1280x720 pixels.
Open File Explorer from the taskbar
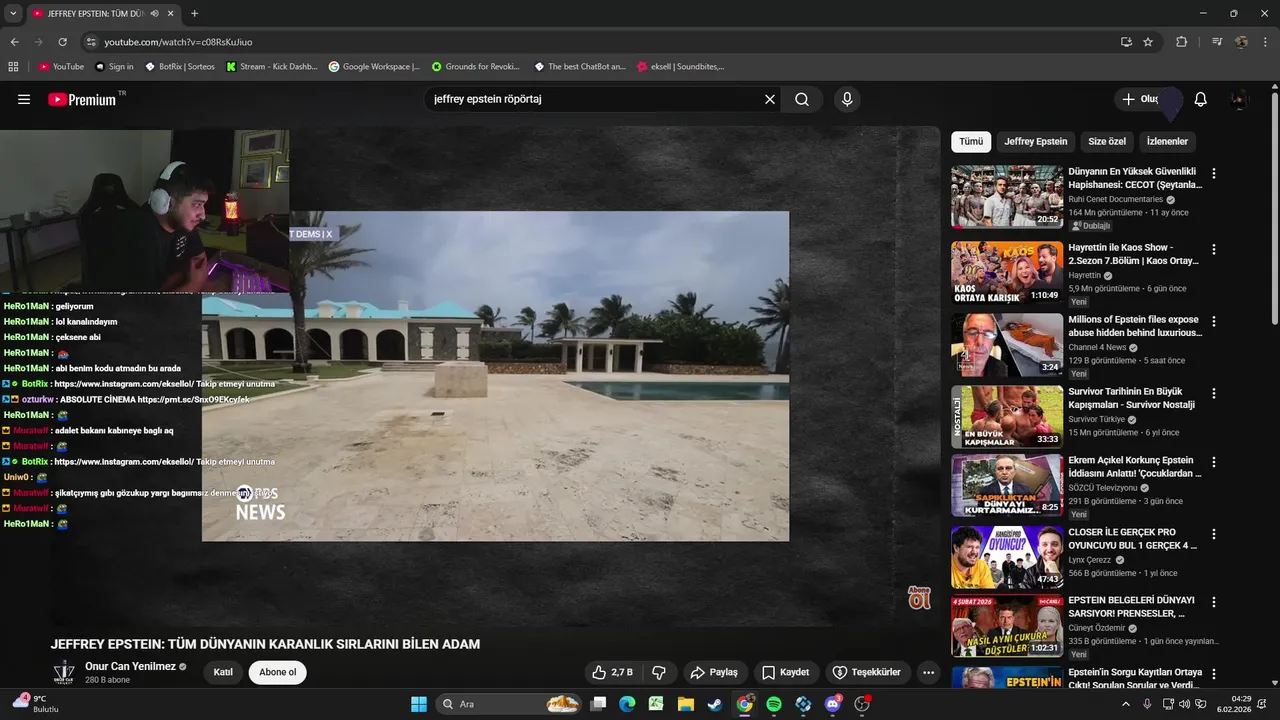[x=685, y=704]
